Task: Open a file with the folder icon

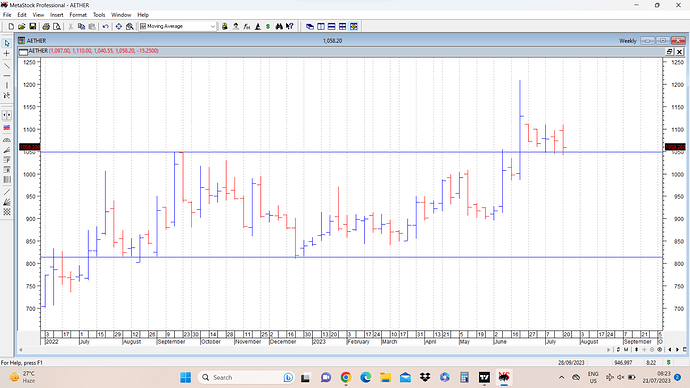Action: [22, 26]
